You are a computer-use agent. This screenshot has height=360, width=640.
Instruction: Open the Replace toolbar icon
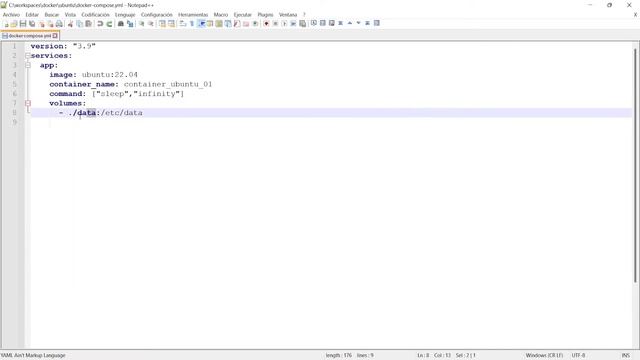pos(130,24)
